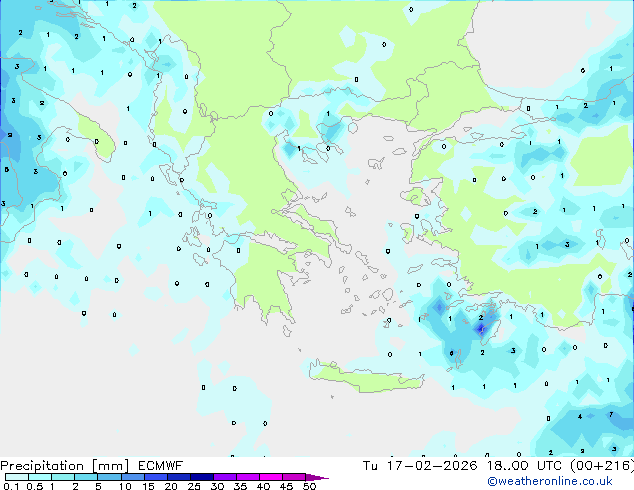Select the 45–50 mm legend color swatch

click(294, 477)
